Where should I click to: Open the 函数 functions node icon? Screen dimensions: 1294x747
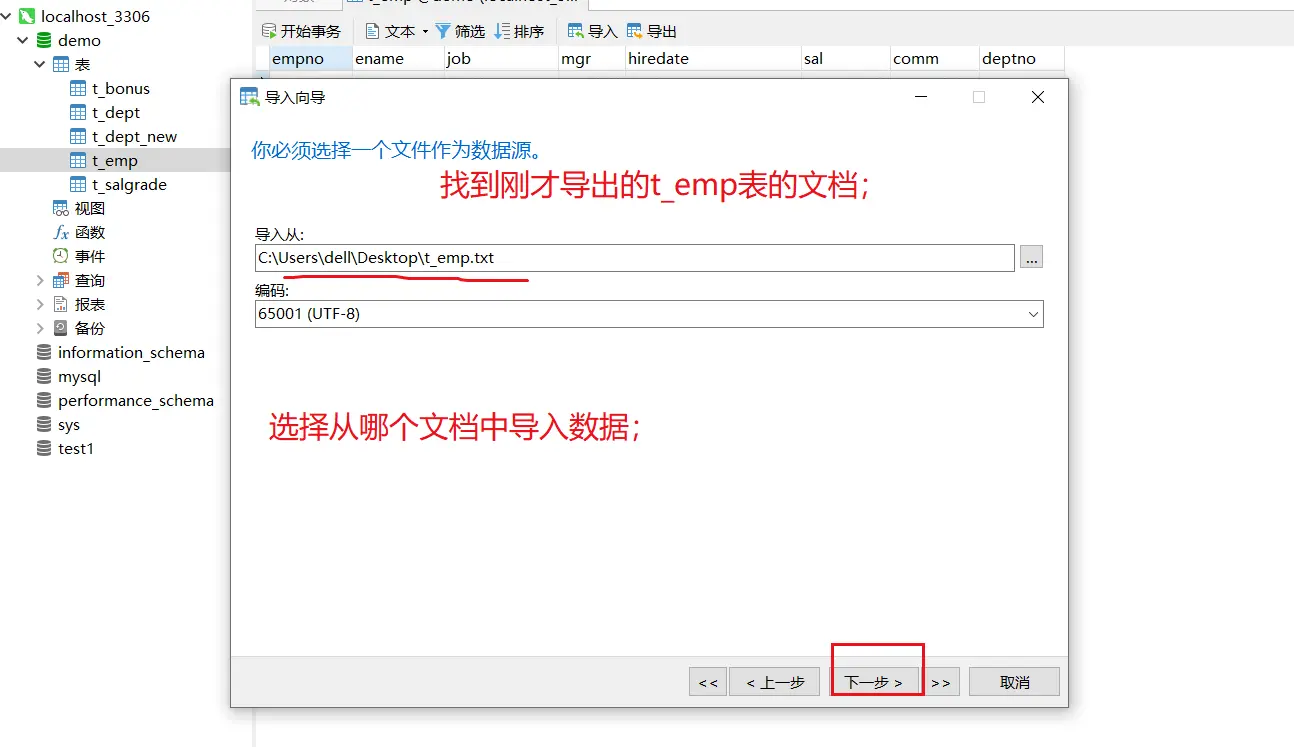click(61, 233)
